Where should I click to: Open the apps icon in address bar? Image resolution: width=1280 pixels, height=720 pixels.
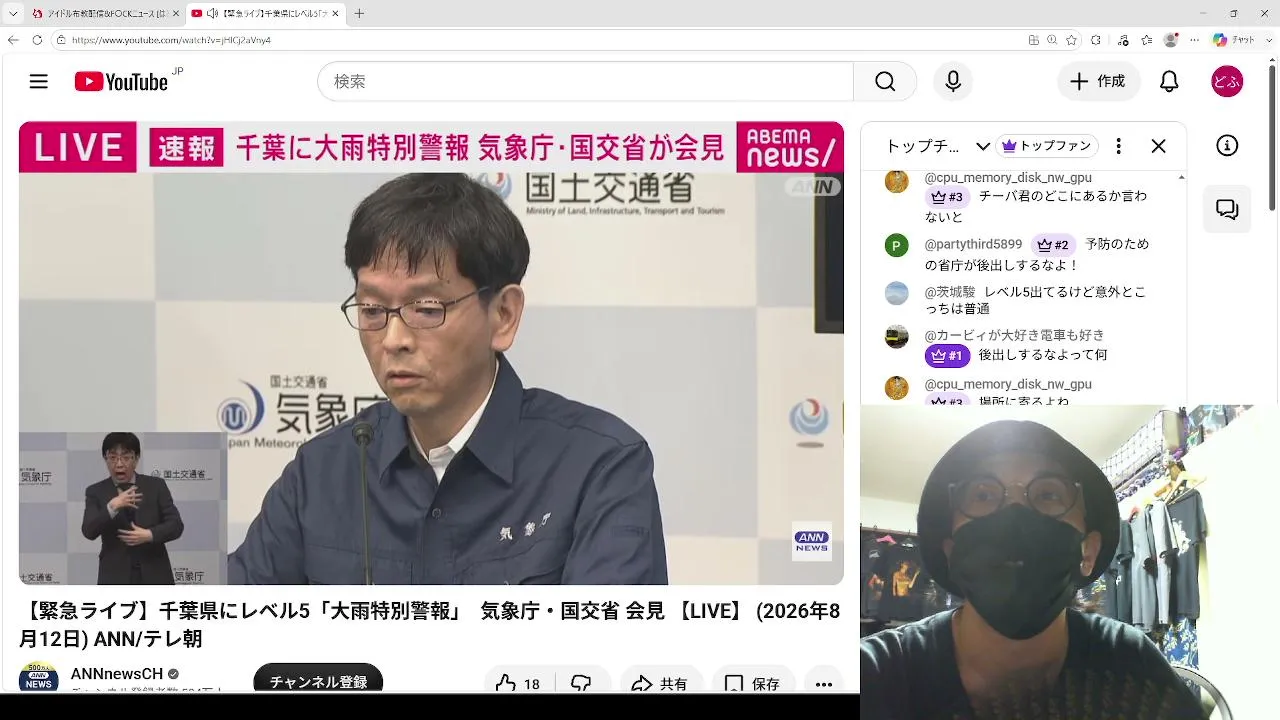1034,40
